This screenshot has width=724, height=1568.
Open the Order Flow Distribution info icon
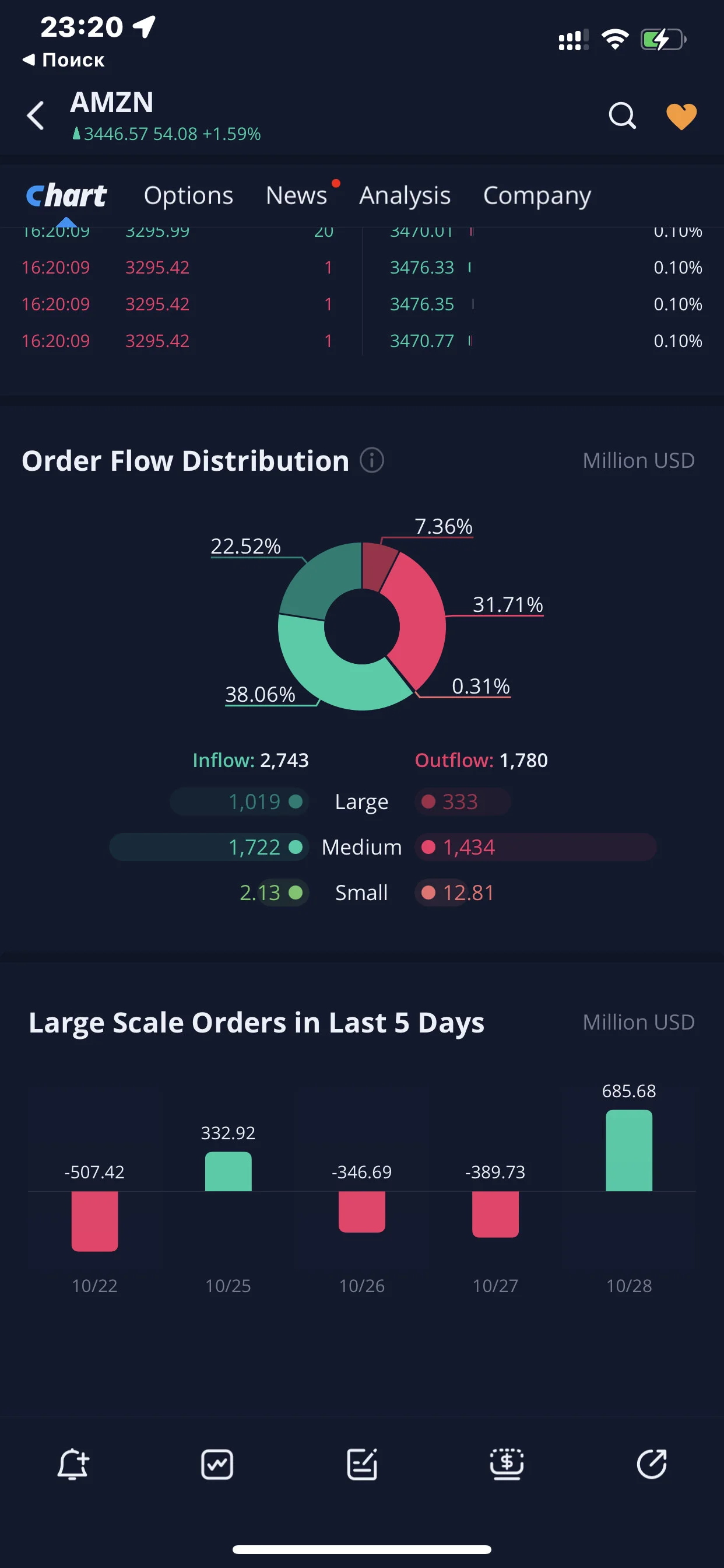coord(372,460)
